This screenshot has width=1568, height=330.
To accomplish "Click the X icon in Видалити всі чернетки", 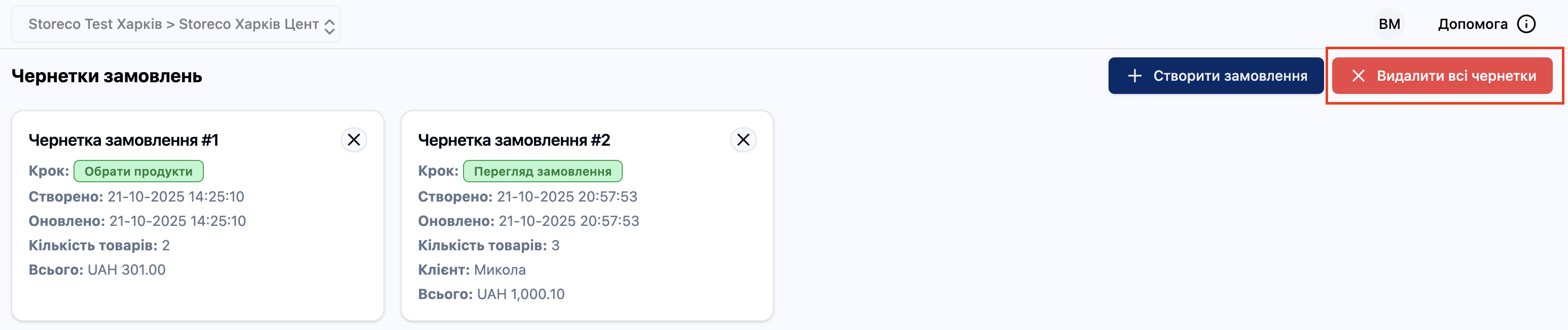I will 1358,76.
